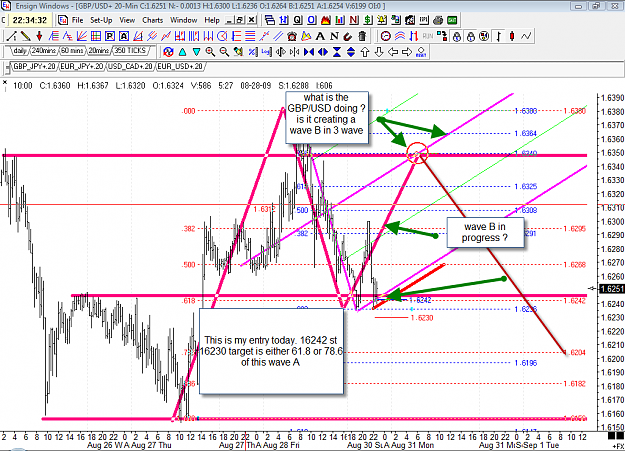Viewport: 625px width, 451px height.
Task: Click the refresh chart icon
Action: point(168,52)
